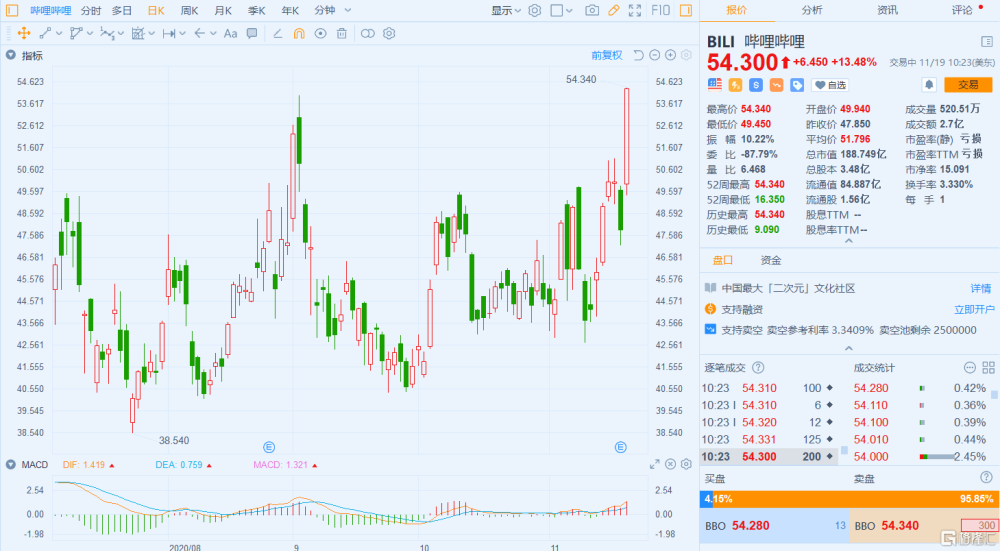Open the 显示 display dropdown
This screenshot has width=1000, height=551.
506,10
